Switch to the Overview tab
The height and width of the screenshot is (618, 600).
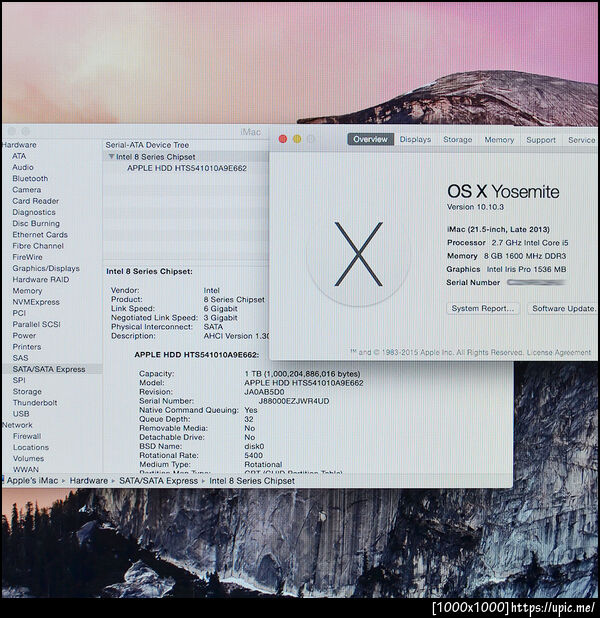point(370,139)
